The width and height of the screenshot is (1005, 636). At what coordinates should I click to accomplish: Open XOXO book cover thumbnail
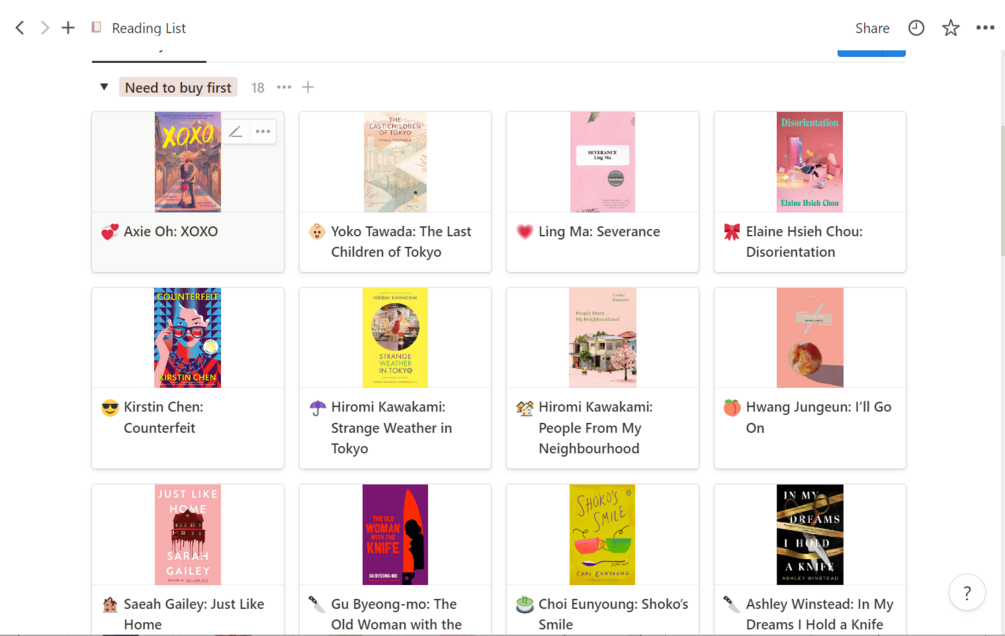click(x=188, y=162)
